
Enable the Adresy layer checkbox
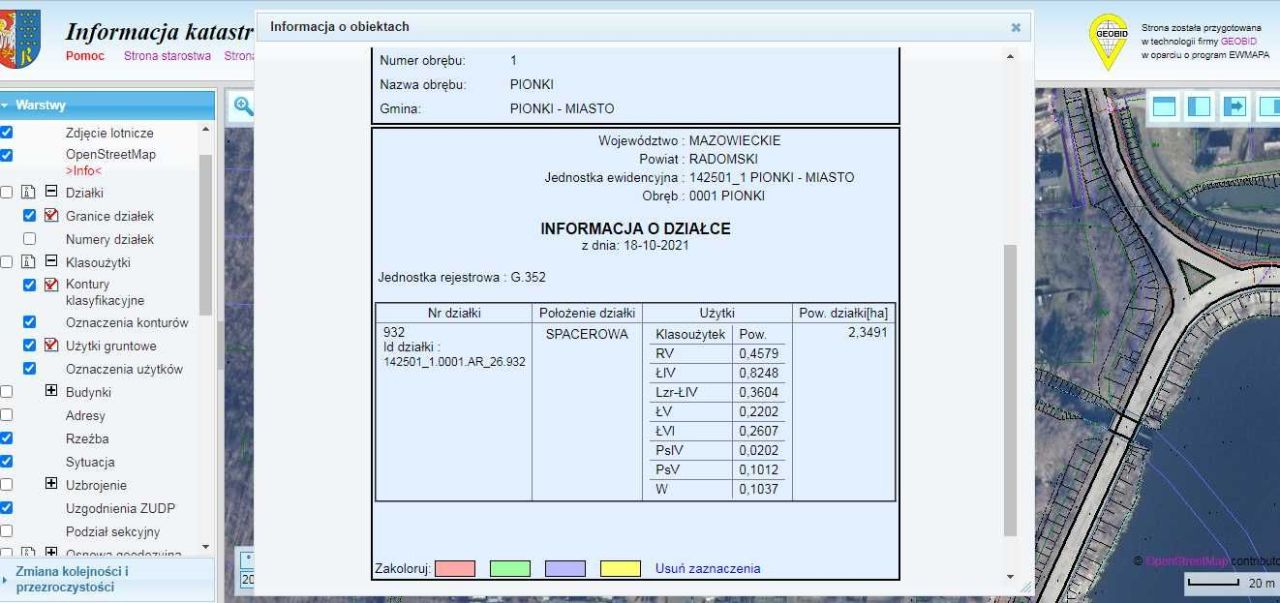pyautogui.click(x=6, y=415)
